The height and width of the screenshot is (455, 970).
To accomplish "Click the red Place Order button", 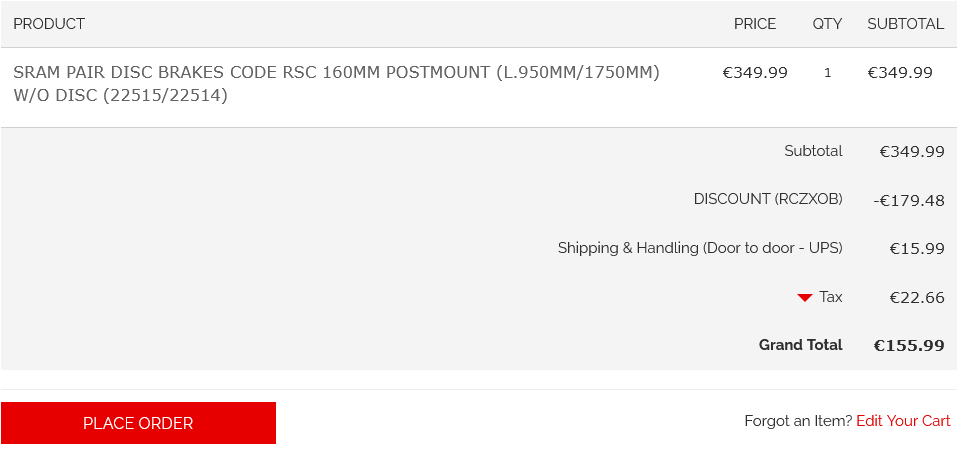I will coord(138,423).
